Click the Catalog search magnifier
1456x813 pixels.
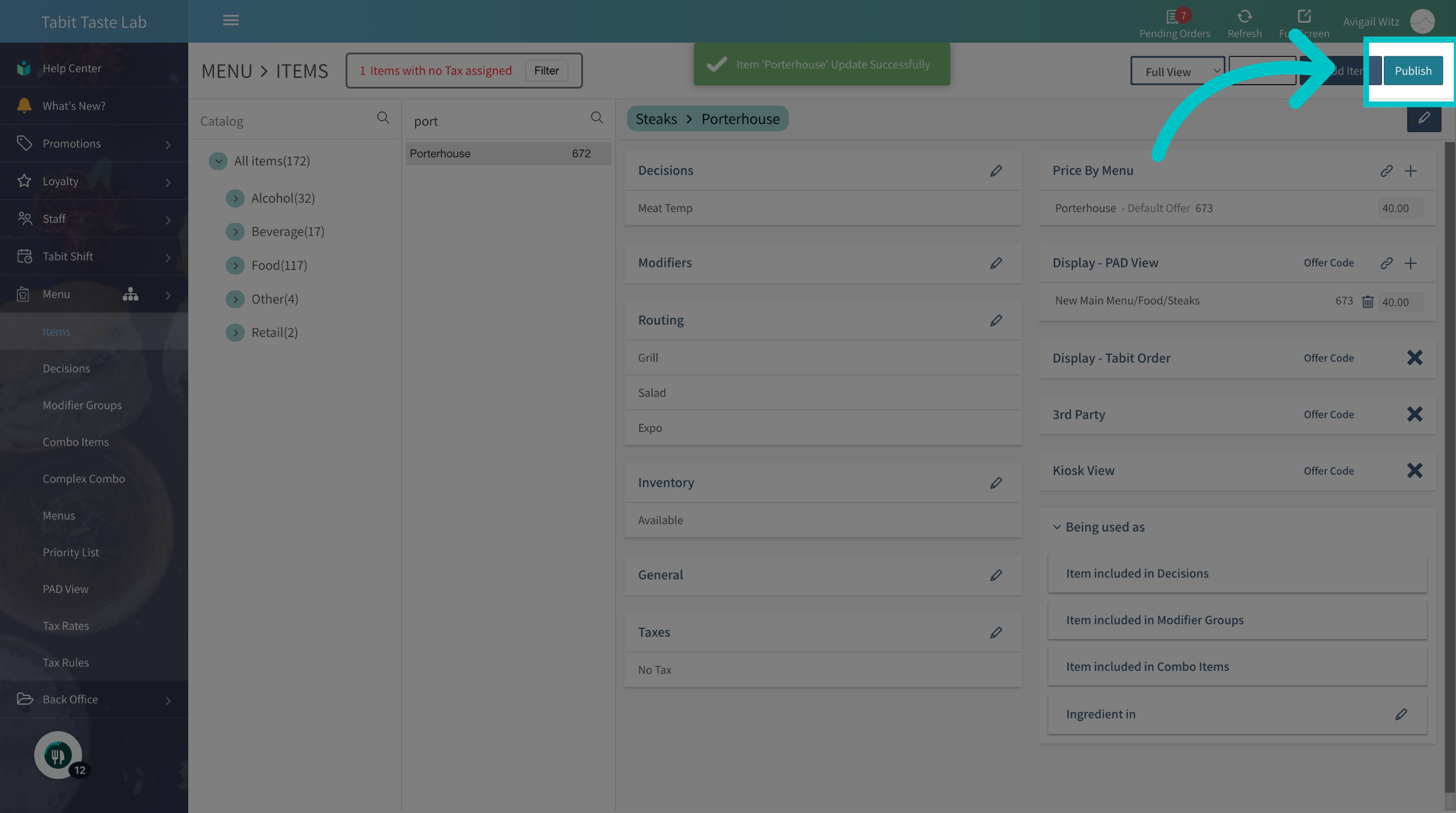pos(383,118)
